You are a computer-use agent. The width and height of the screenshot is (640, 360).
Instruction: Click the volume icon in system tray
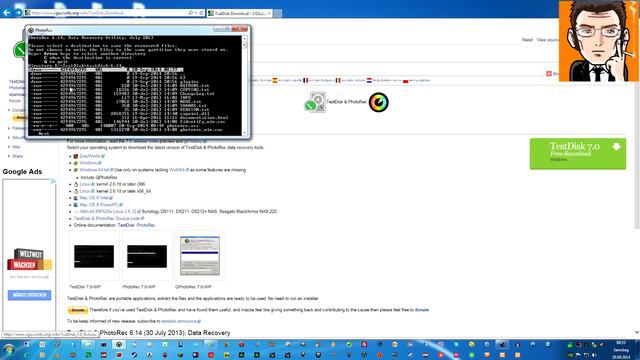(595, 355)
